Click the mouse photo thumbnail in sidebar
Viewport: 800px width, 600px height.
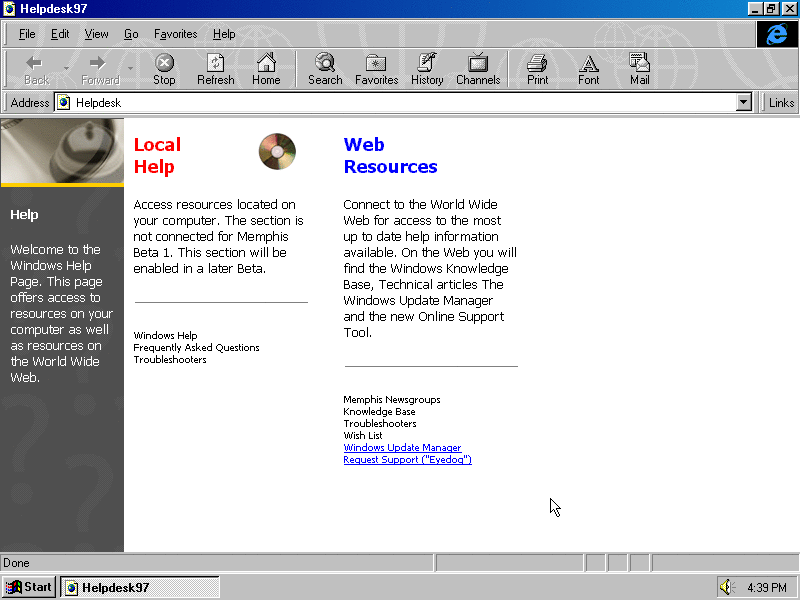(62, 151)
